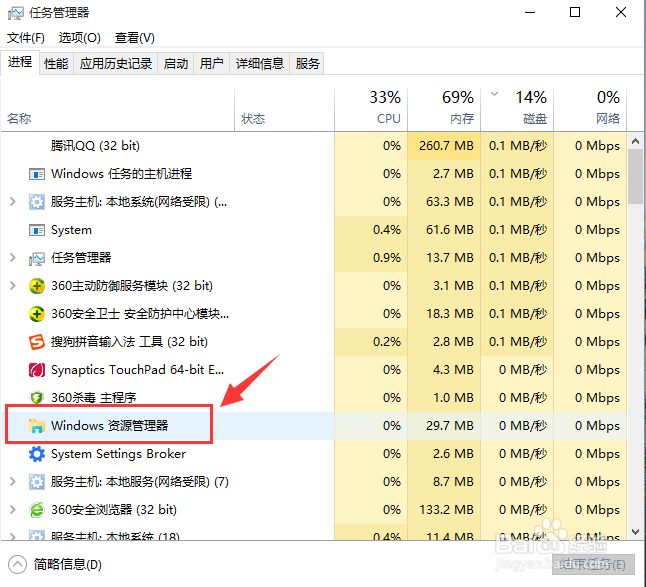Click the vertical scrollbar thumb
Viewport: 646px width, 587px height.
[635, 177]
